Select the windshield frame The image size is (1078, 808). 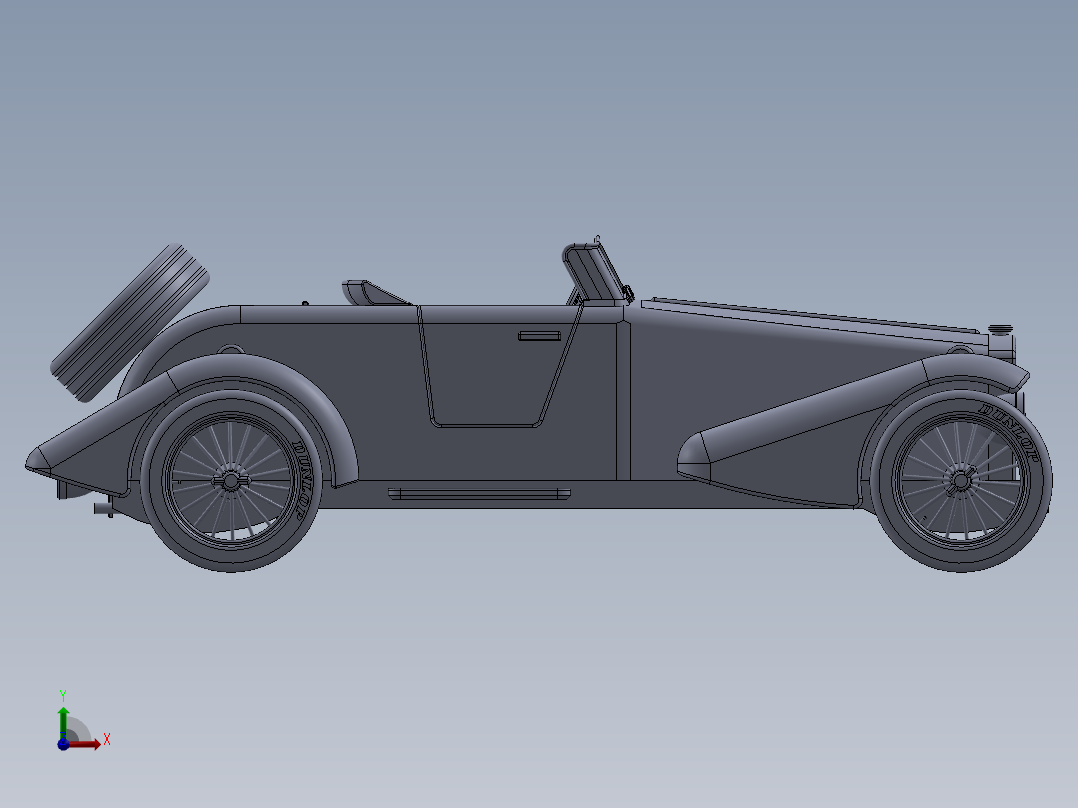tap(595, 274)
